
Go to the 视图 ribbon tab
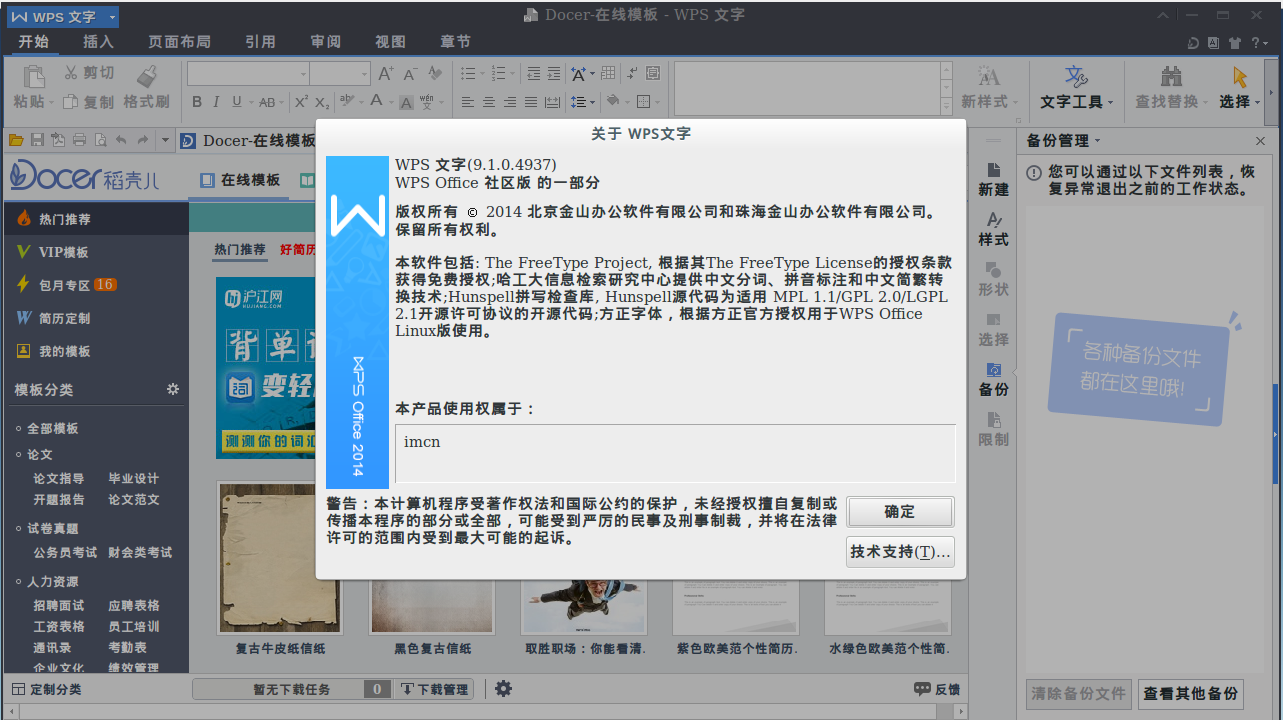tap(390, 42)
